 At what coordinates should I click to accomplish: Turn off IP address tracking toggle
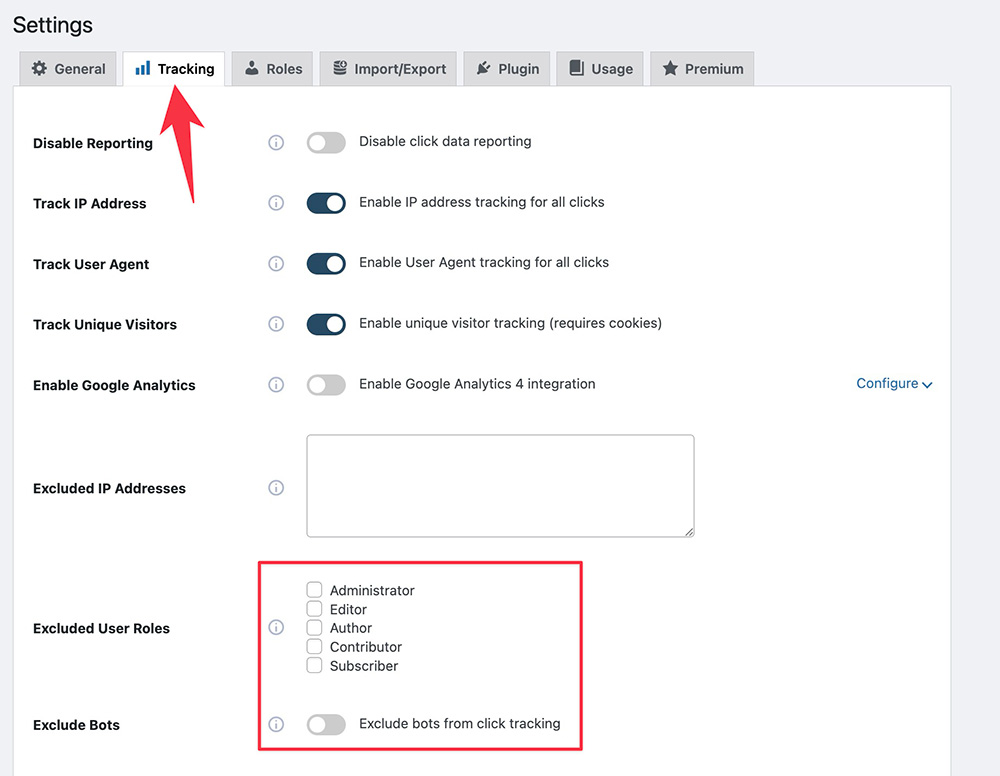click(x=326, y=203)
